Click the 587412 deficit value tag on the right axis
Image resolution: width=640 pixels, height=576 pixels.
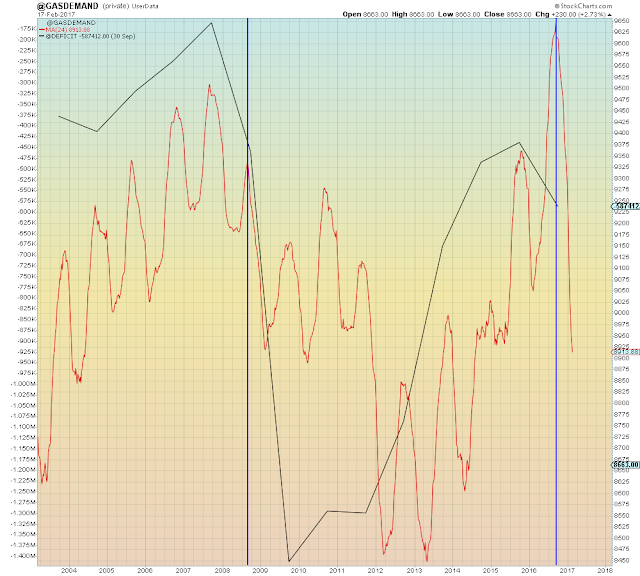click(625, 206)
